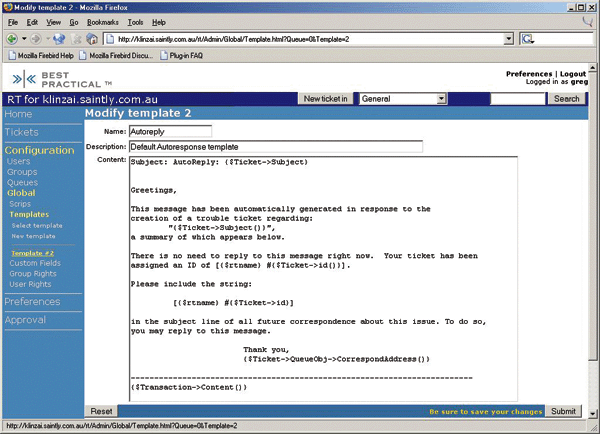
Task: Click the Logout link
Action: pyautogui.click(x=573, y=74)
